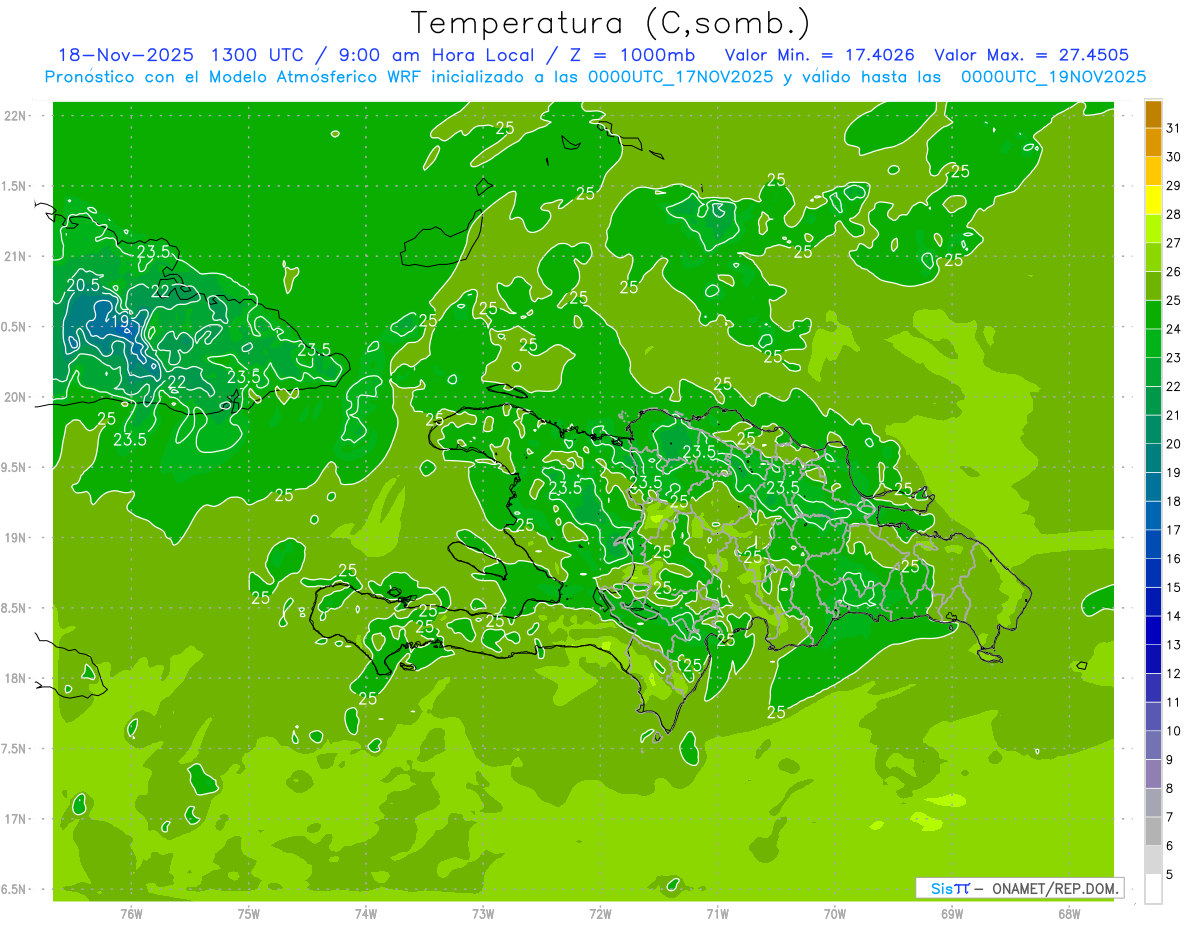Click the colorbar swatch between 24 and 25
Screen dimensions: 1200x927
coord(1153,315)
